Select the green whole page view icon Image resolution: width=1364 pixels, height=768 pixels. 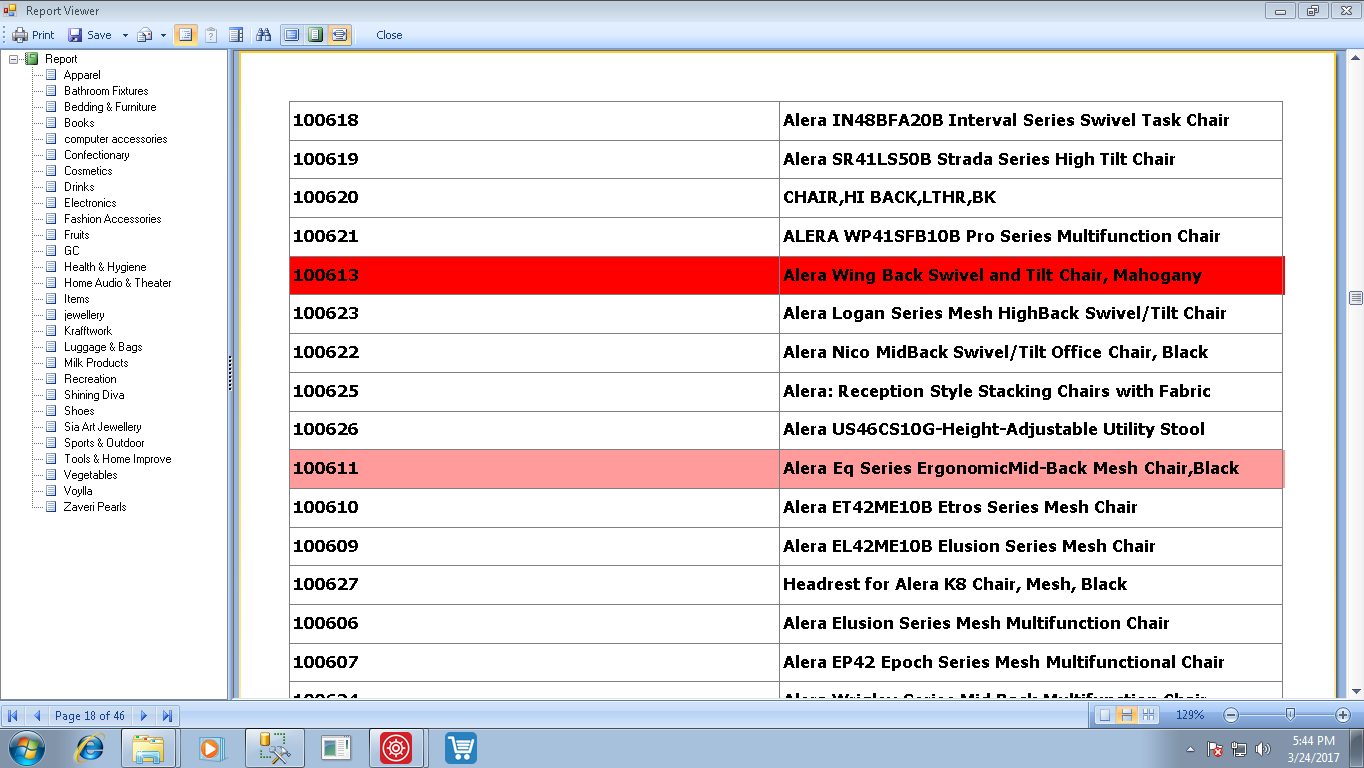[x=315, y=35]
